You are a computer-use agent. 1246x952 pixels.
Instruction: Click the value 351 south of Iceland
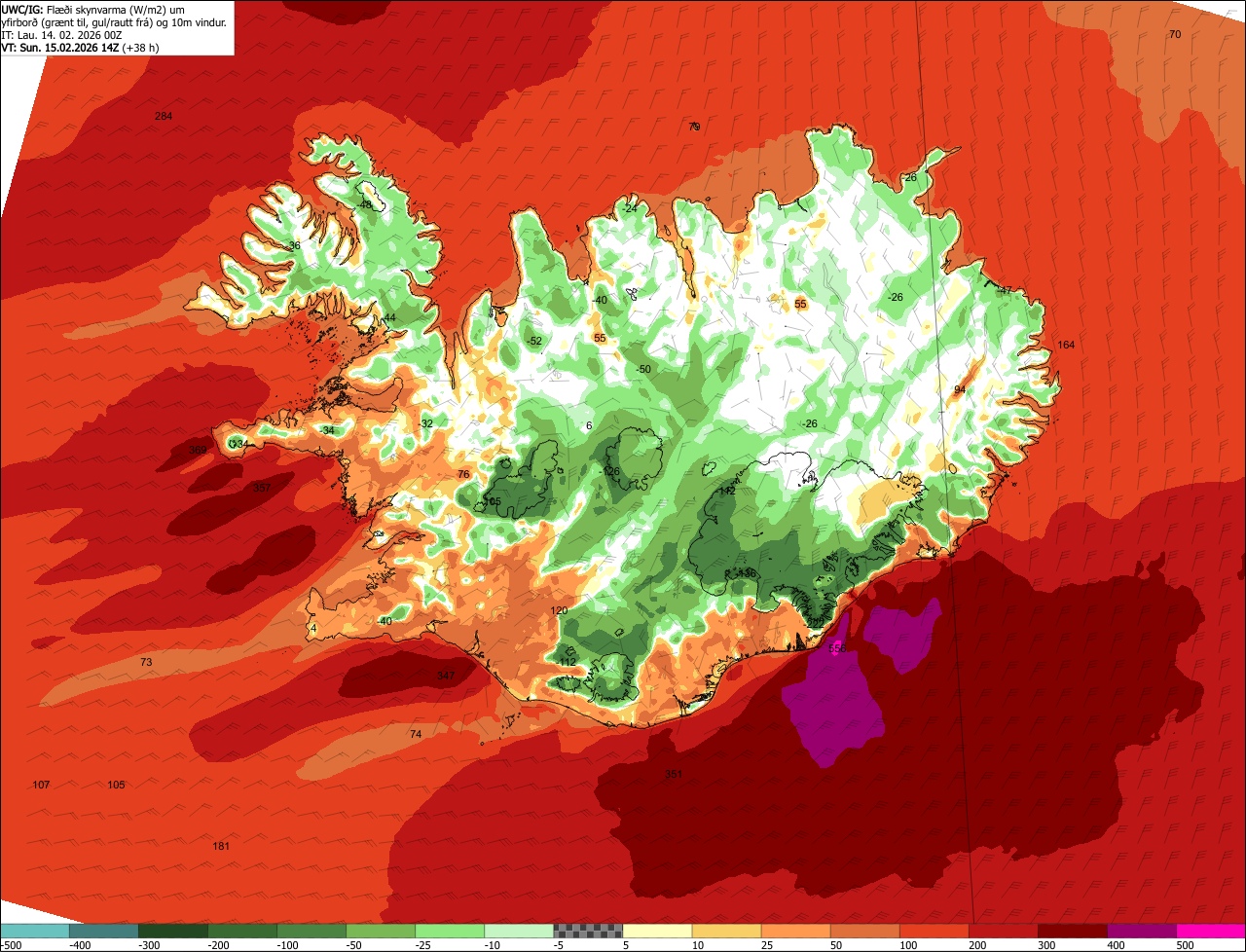pos(674,775)
